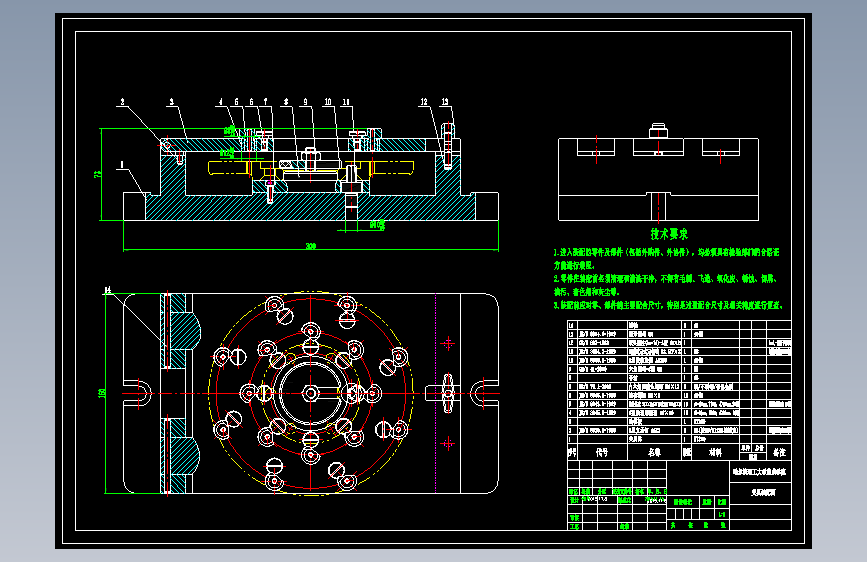Click part balloon number 11

[x=346, y=102]
